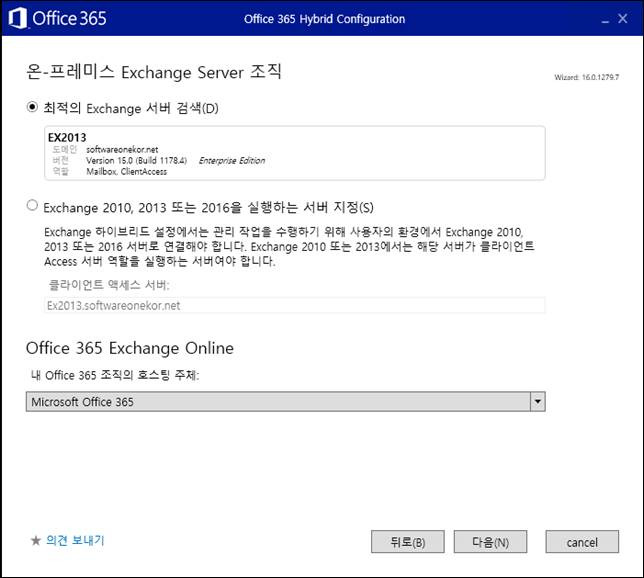Go back with 뒤로(B) button
This screenshot has width=644, height=578.
407,542
